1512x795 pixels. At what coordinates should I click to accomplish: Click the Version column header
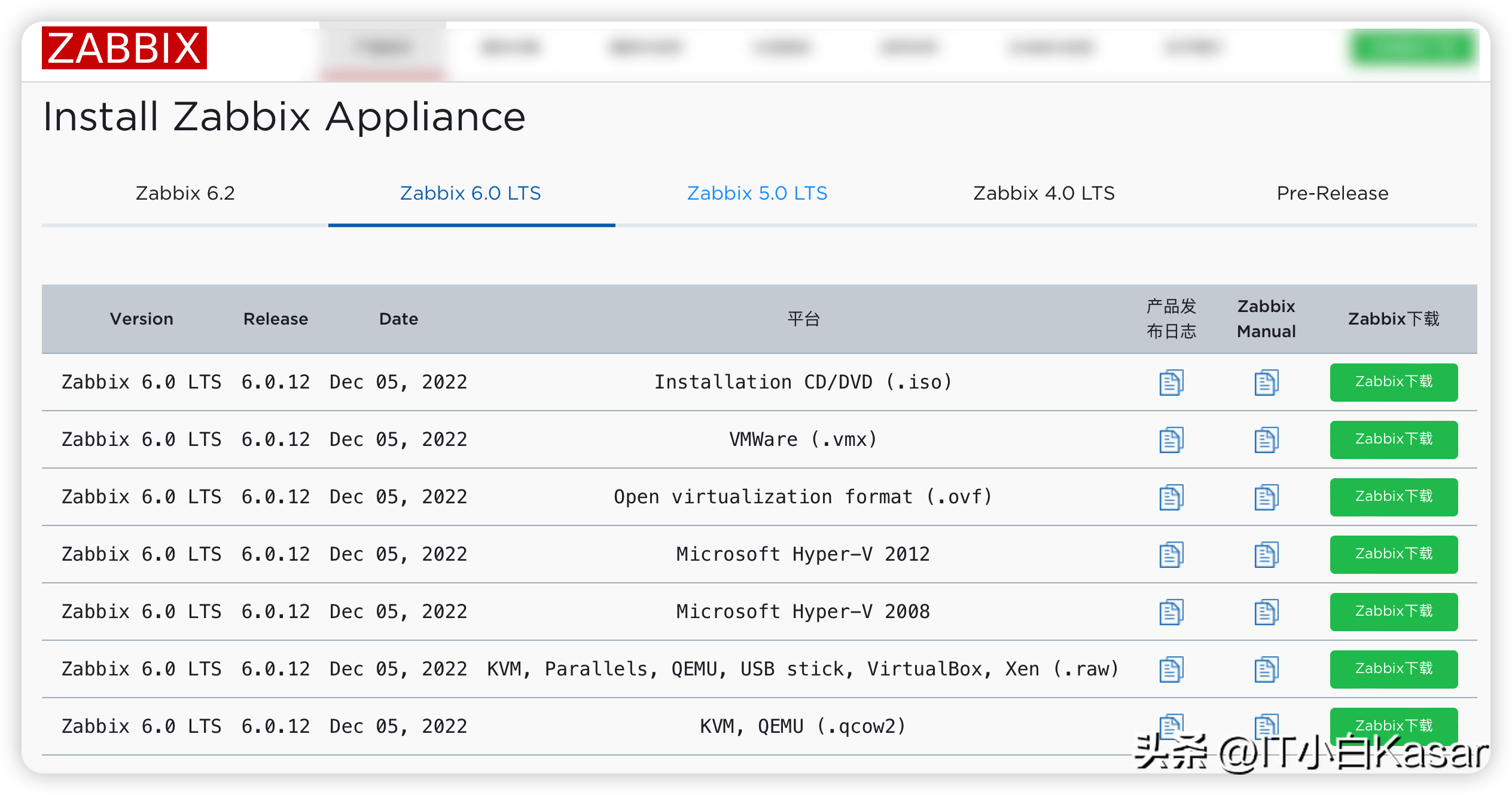tap(142, 319)
